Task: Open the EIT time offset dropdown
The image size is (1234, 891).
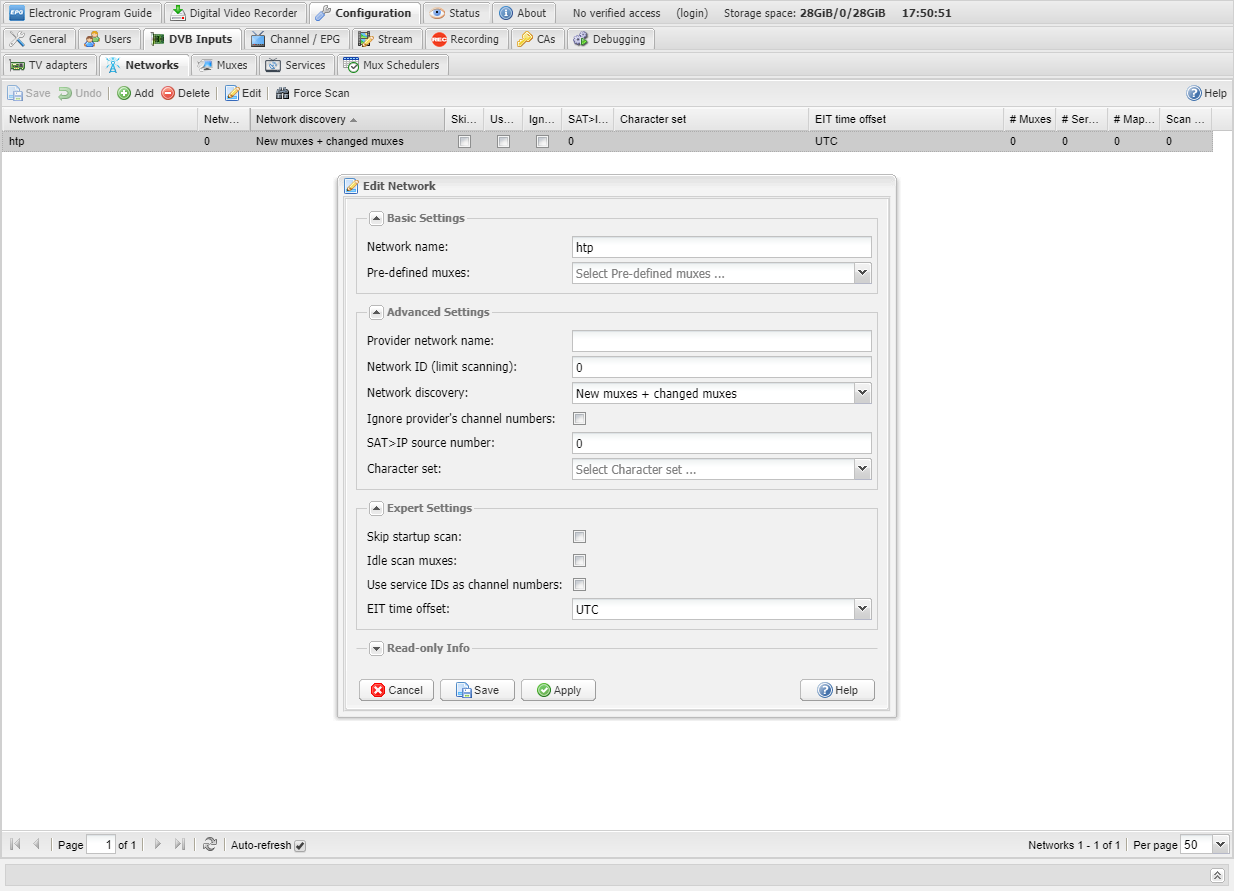Action: [x=862, y=609]
